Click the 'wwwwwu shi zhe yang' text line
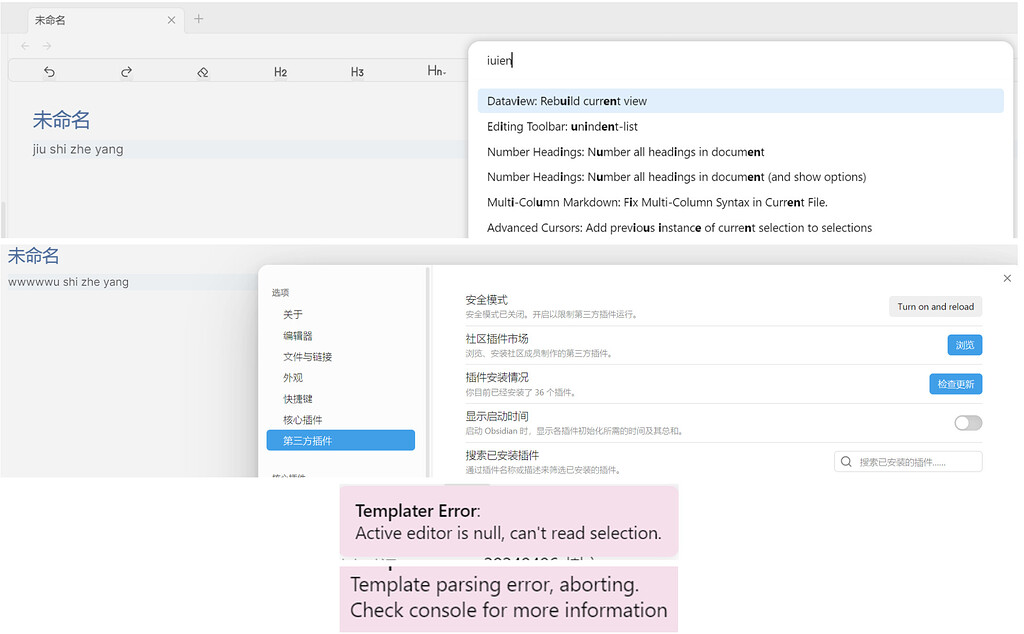1024x634 pixels. coord(69,282)
